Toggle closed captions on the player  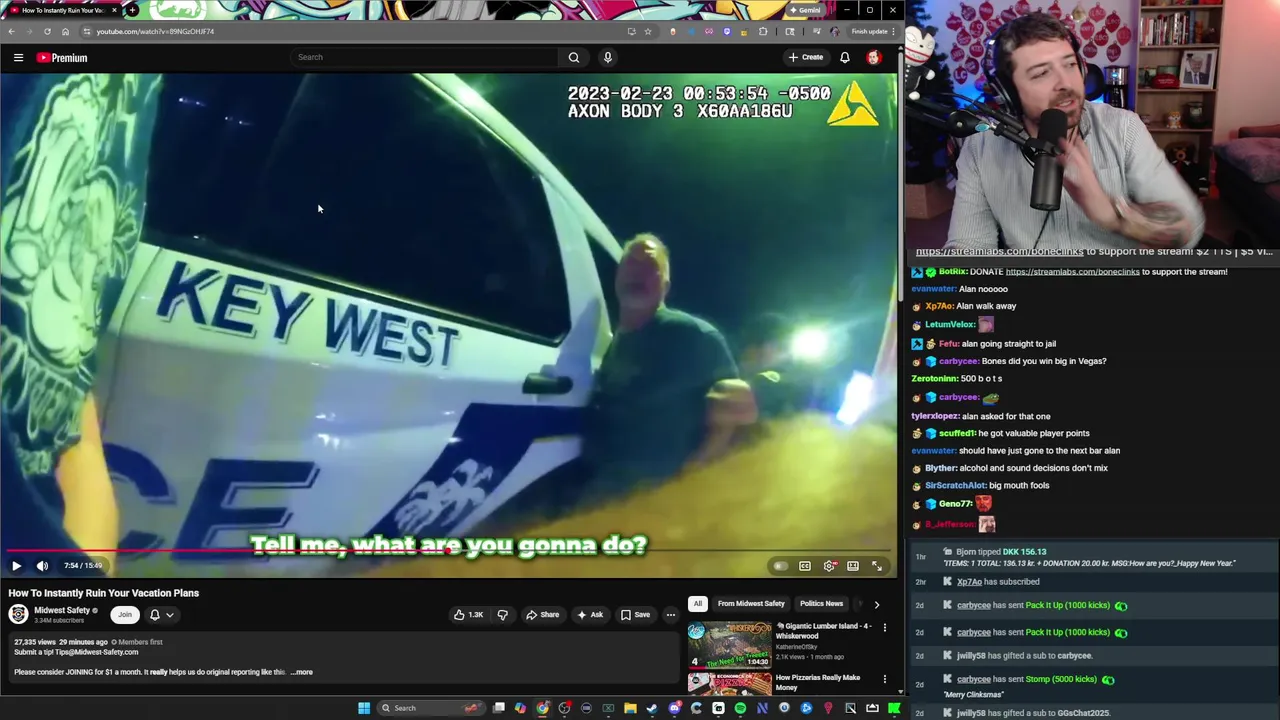pos(805,566)
